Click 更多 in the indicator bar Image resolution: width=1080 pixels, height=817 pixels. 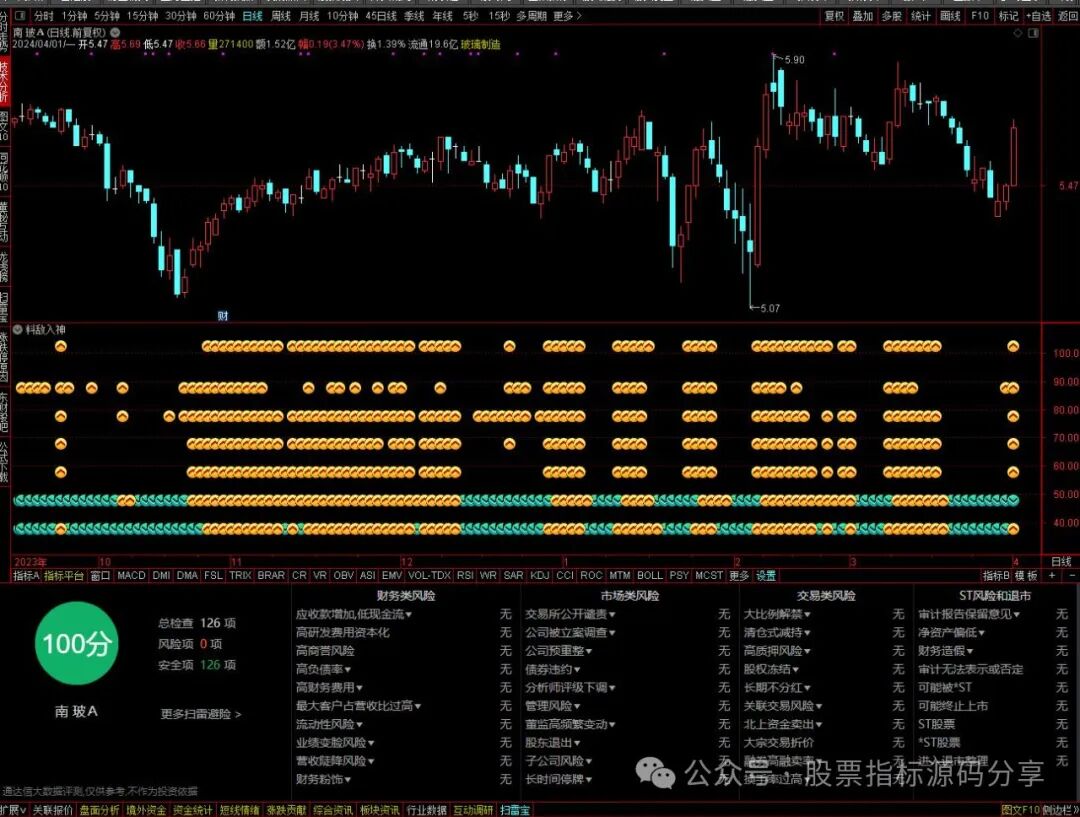point(738,575)
